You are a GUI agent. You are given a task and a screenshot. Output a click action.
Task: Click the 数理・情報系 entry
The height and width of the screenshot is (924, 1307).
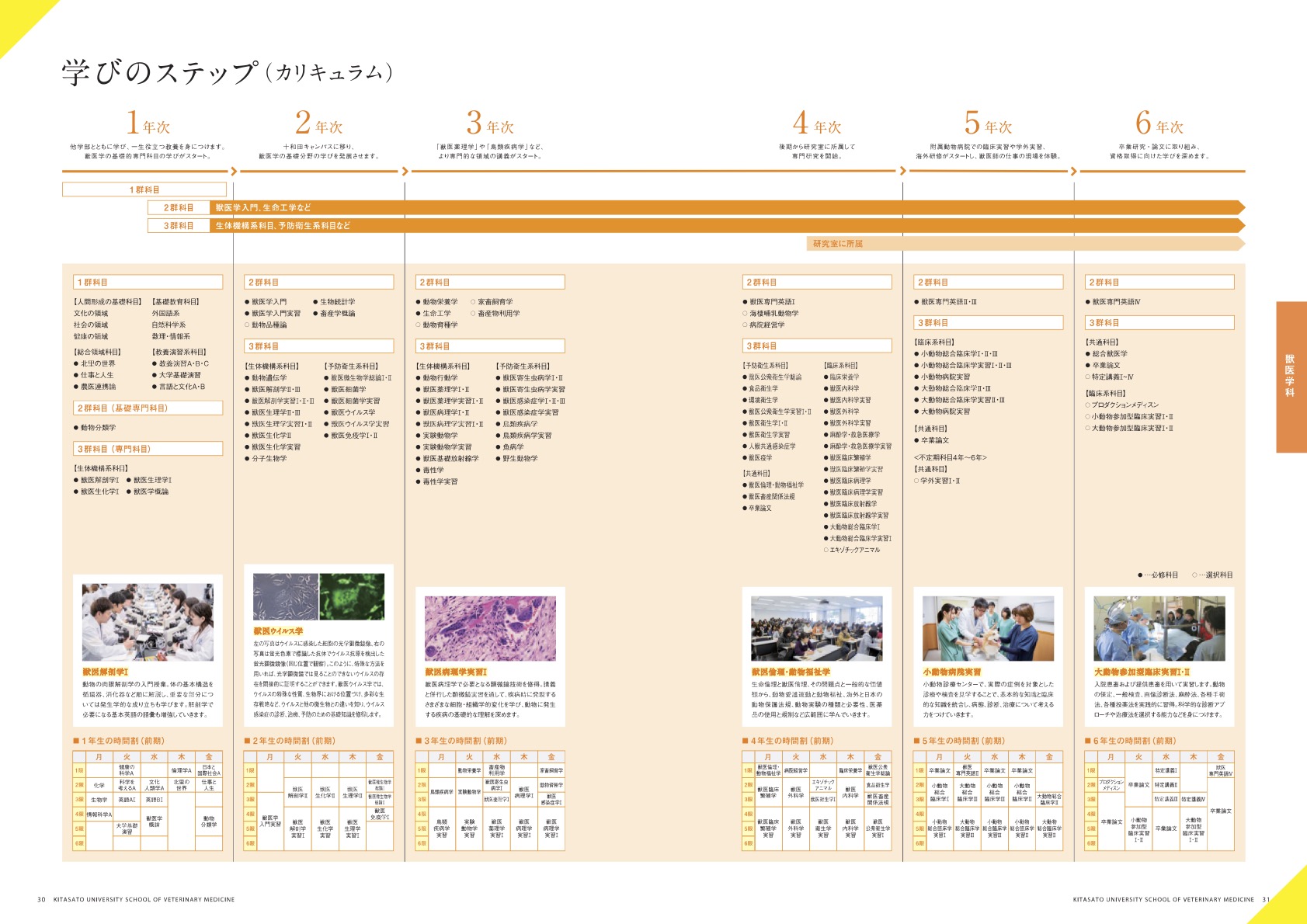(x=171, y=337)
